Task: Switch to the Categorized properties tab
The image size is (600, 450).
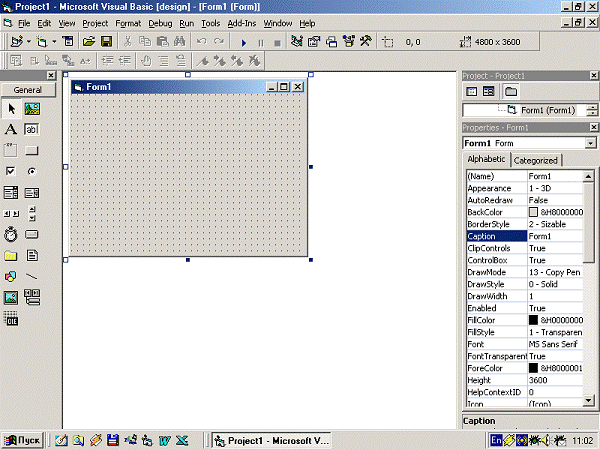Action: pyautogui.click(x=536, y=160)
